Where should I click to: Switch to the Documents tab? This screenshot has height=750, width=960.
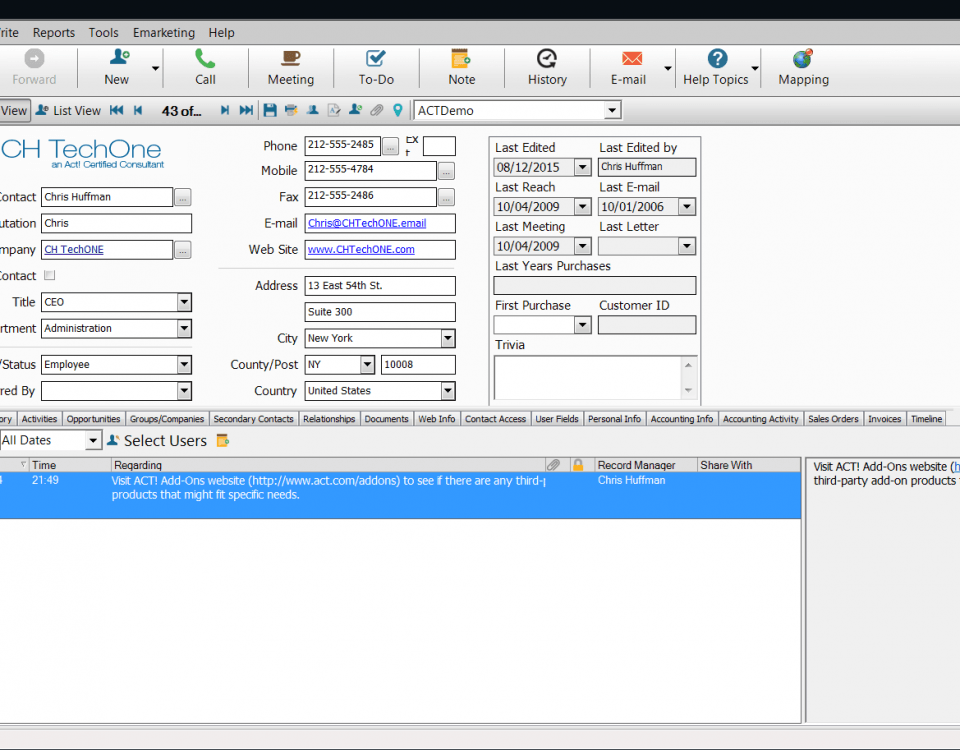point(386,419)
